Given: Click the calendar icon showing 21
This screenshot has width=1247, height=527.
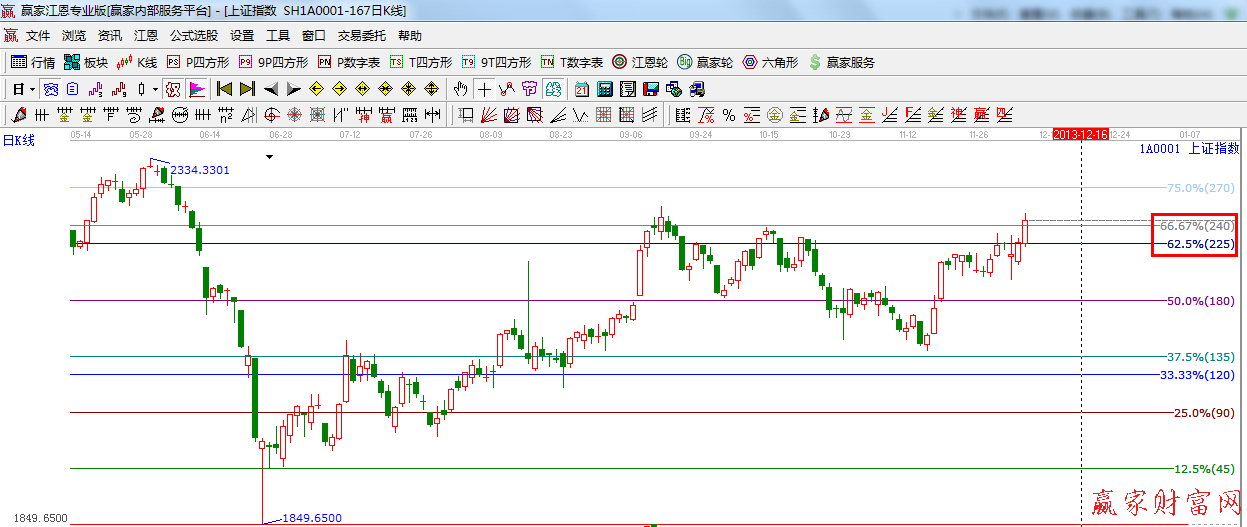Looking at the screenshot, I should tap(581, 89).
